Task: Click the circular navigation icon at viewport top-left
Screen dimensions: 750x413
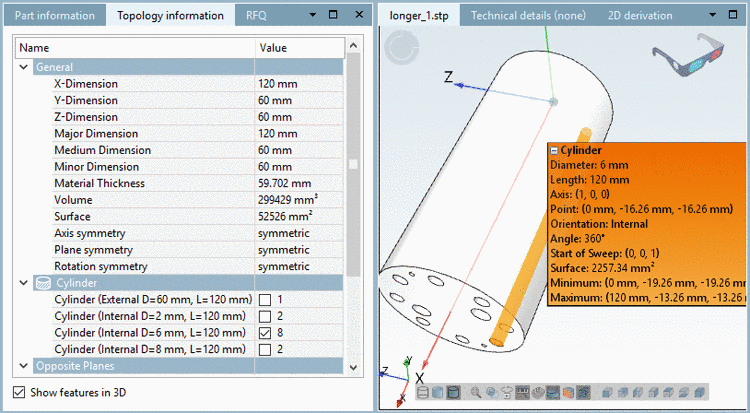Action: pos(401,46)
